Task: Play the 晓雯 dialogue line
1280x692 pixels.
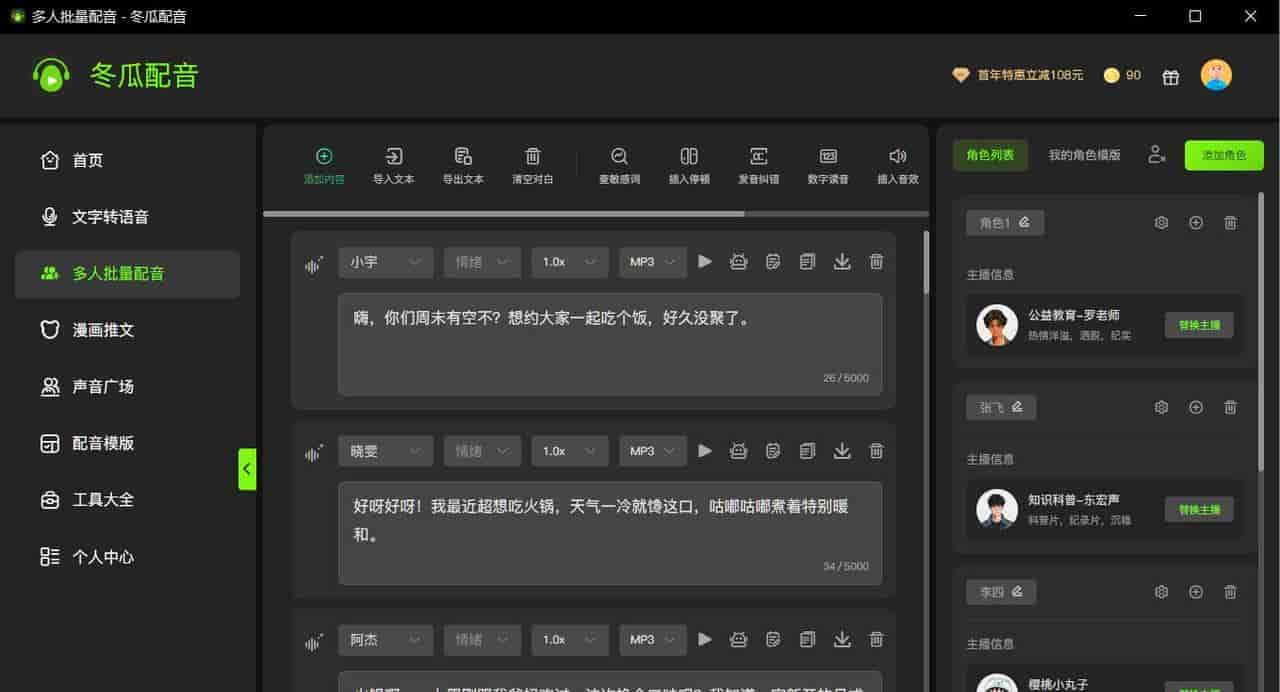Action: click(705, 451)
